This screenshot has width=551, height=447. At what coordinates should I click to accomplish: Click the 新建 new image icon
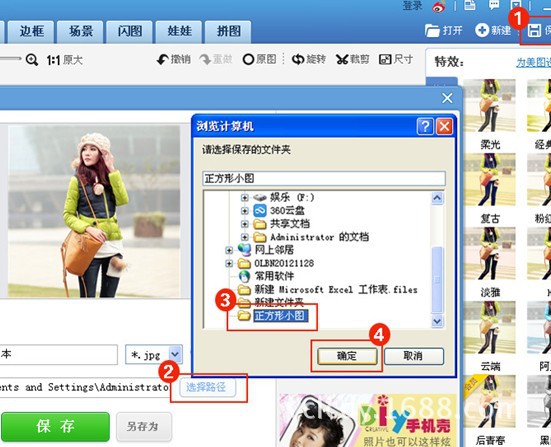pyautogui.click(x=482, y=30)
